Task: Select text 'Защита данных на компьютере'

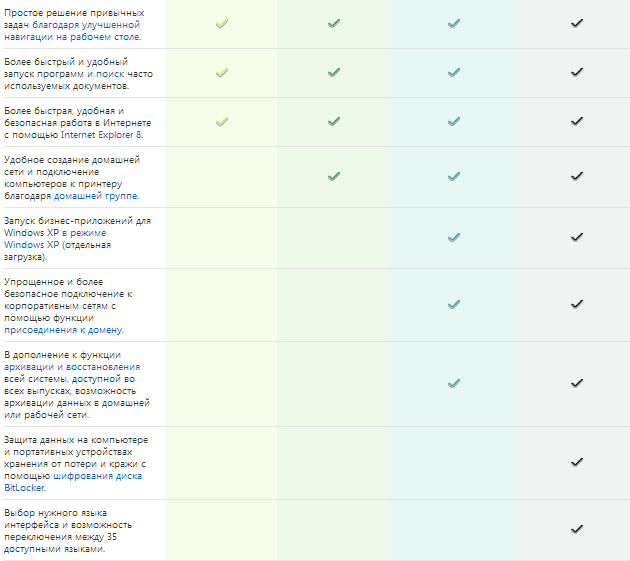Action: pyautogui.click(x=76, y=440)
